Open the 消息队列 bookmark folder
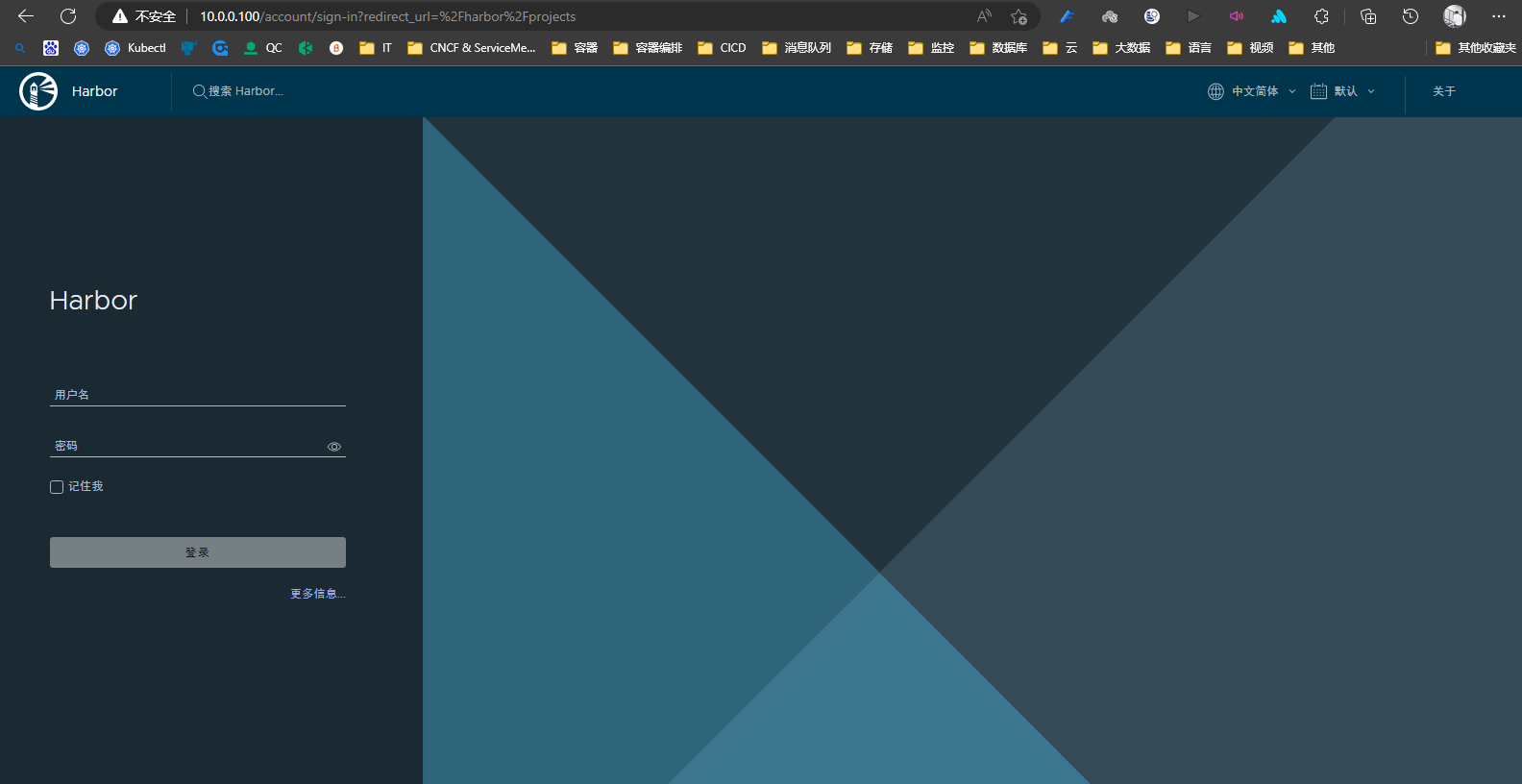1522x784 pixels. click(797, 48)
